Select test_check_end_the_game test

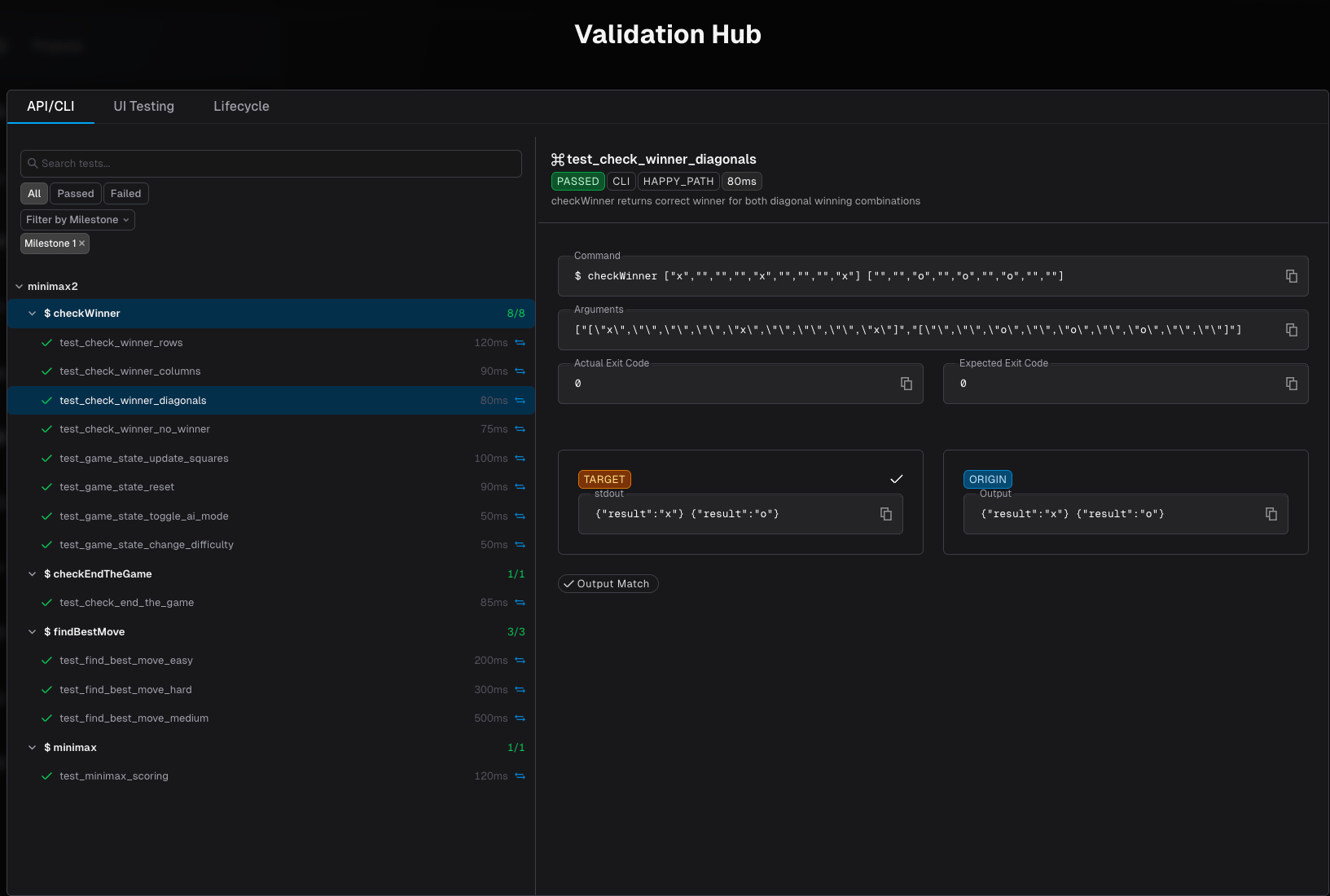(271, 603)
